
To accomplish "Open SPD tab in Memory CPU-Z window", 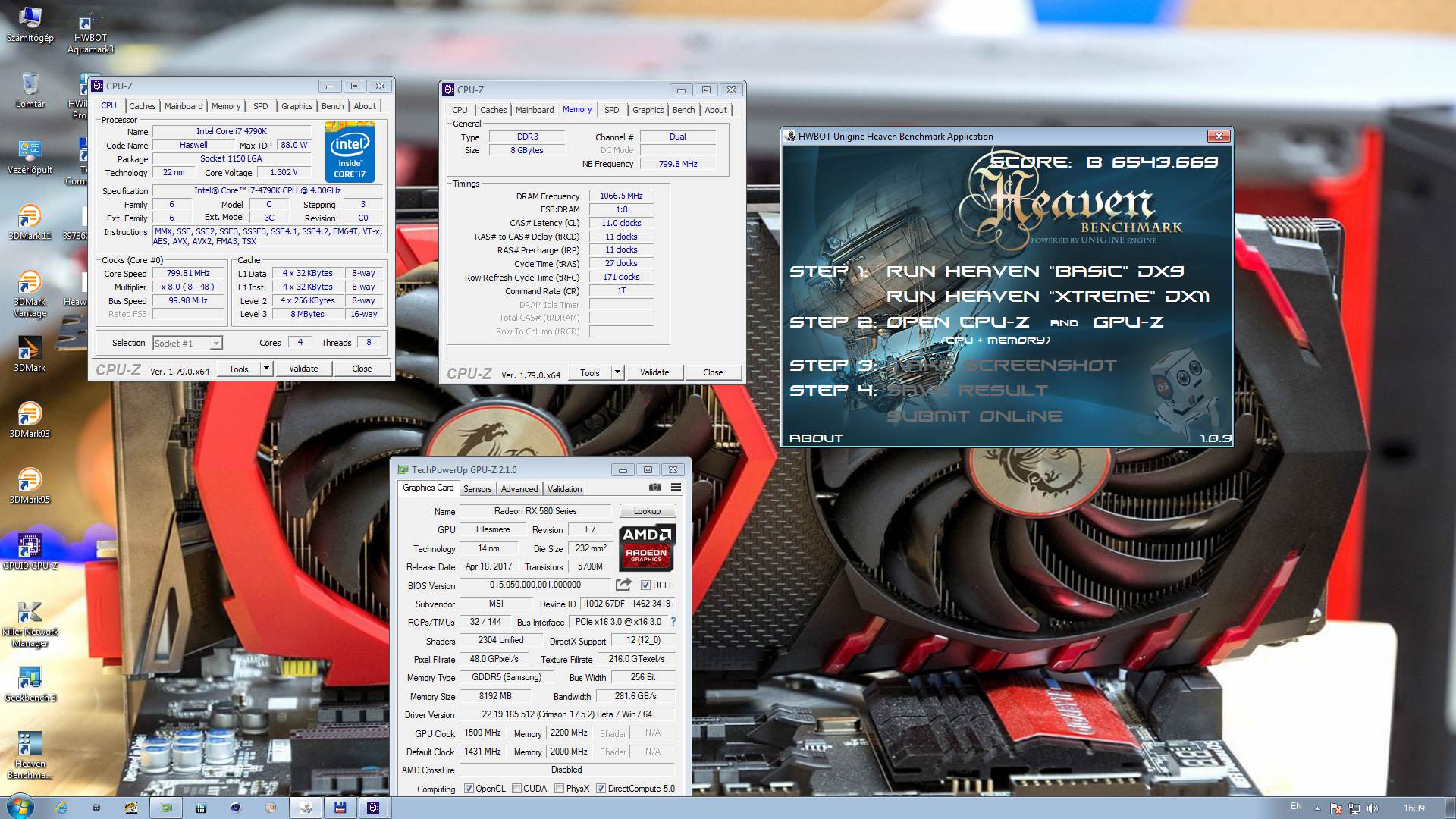I will (611, 110).
